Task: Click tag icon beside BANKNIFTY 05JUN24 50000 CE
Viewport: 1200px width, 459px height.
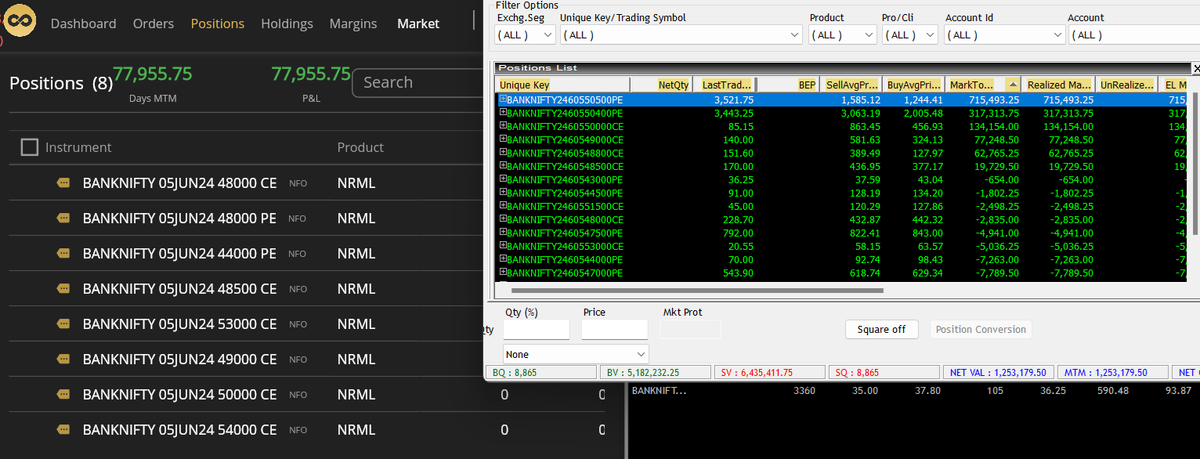Action: [64, 394]
